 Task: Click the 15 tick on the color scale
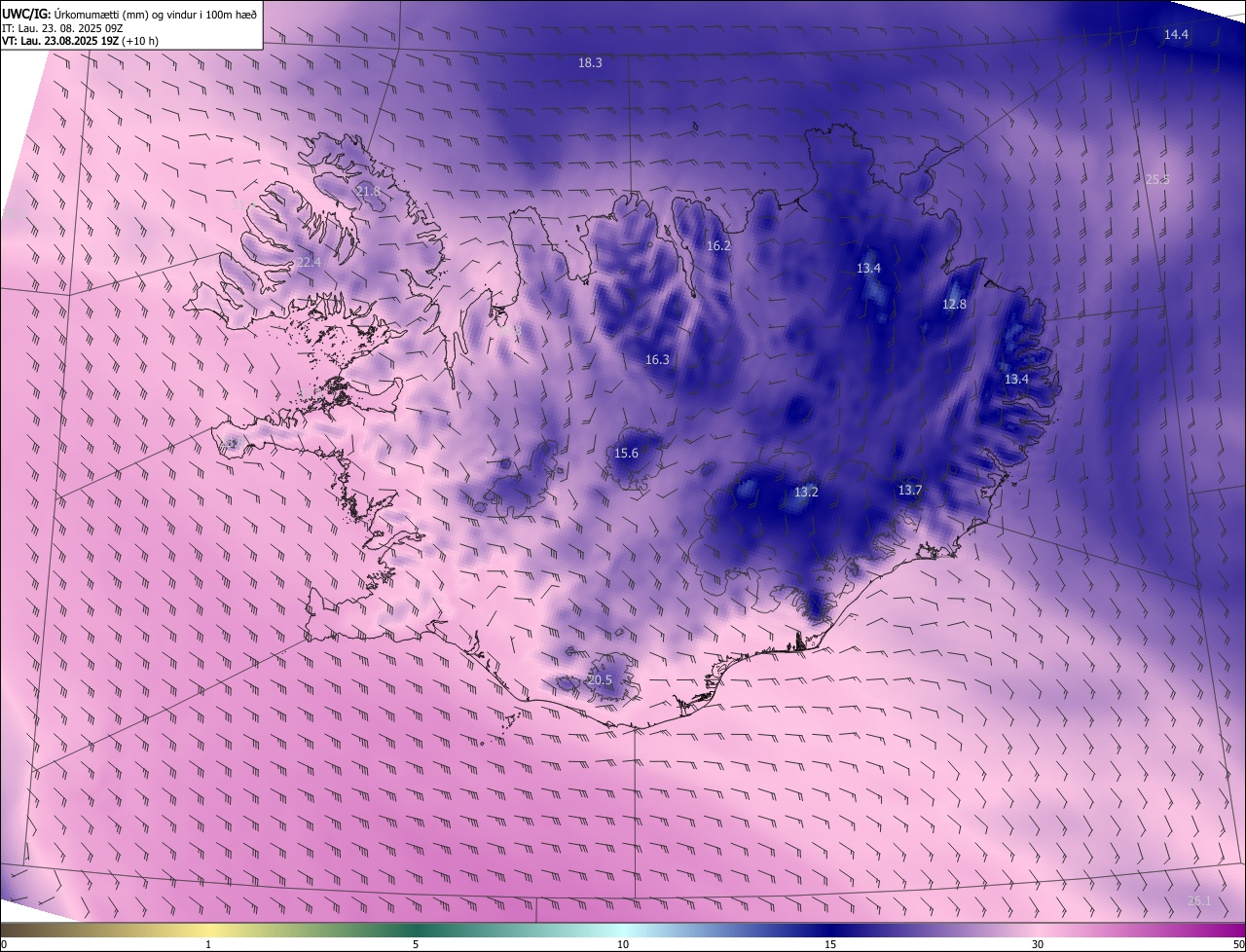pyautogui.click(x=830, y=944)
